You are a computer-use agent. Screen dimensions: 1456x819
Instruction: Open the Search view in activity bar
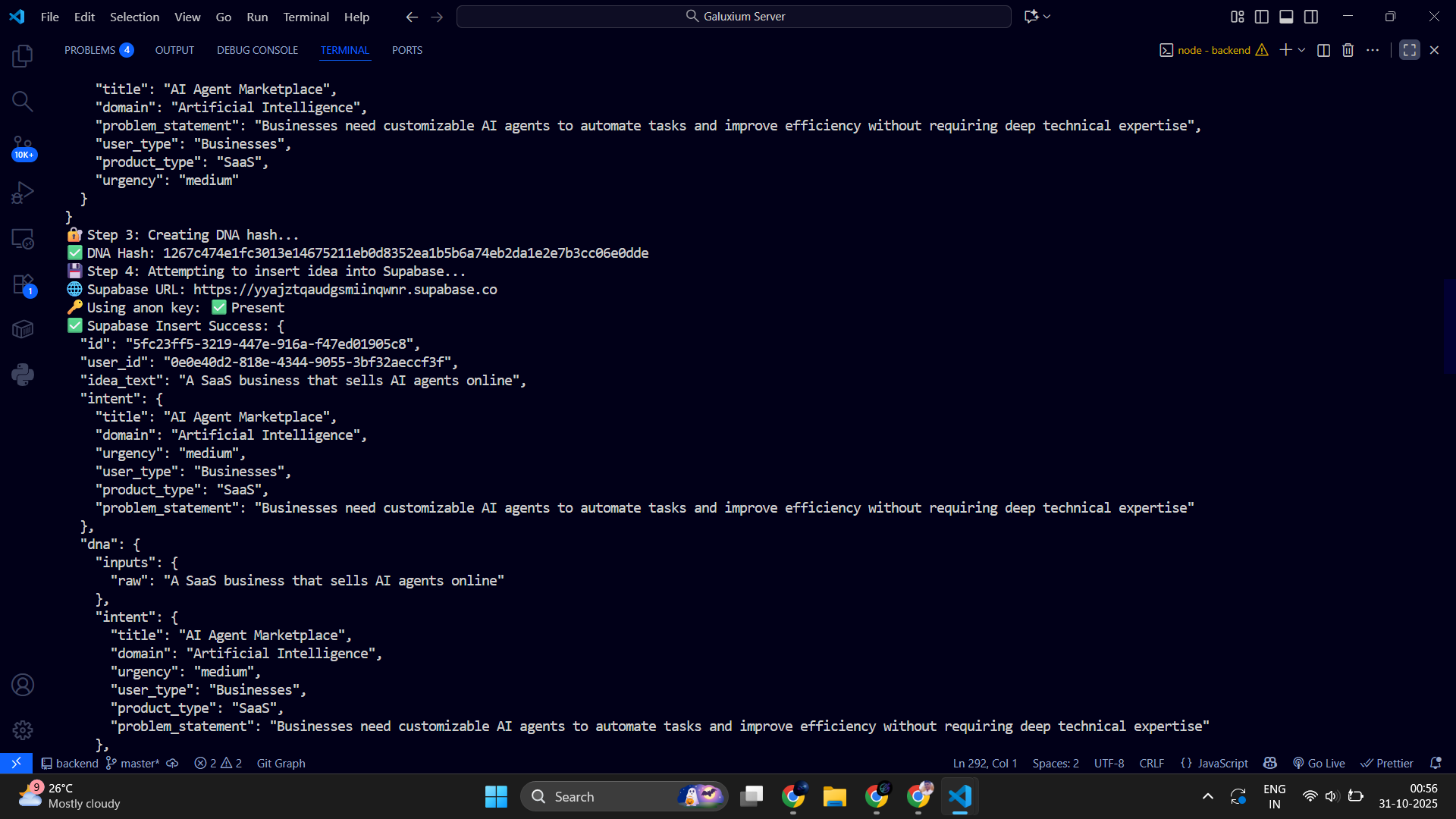point(23,102)
